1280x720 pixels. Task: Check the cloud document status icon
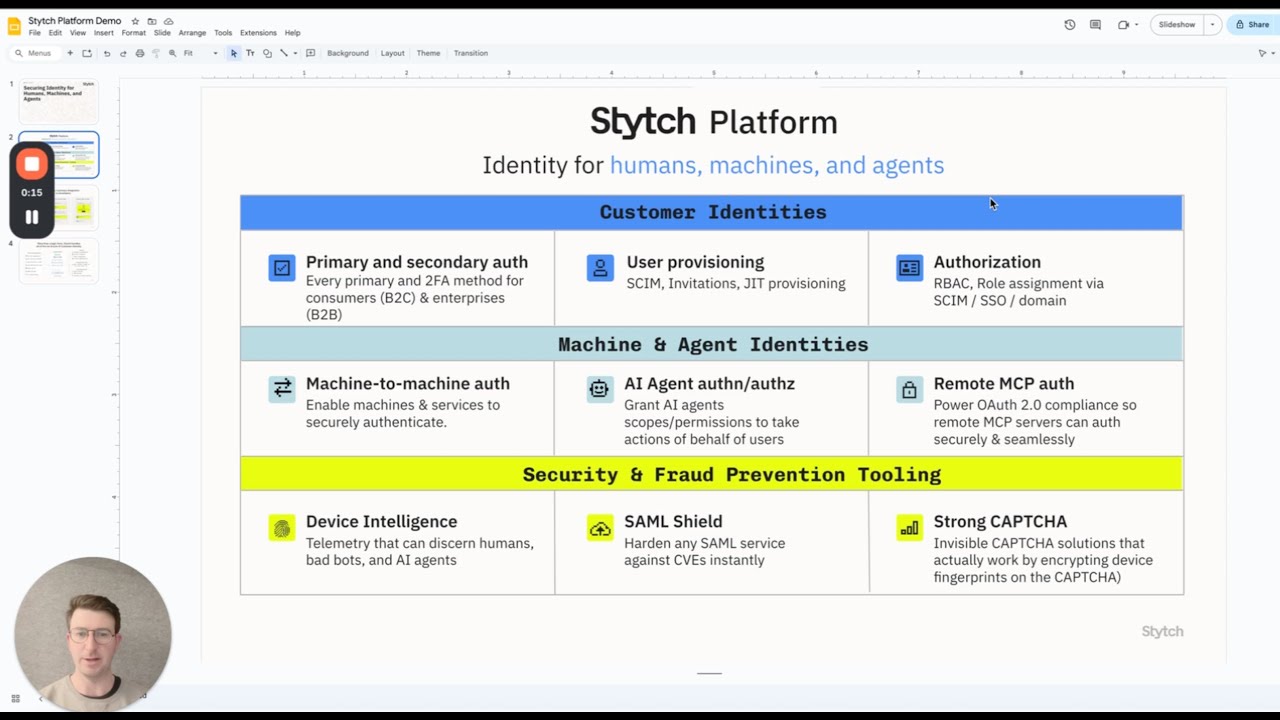[168, 21]
